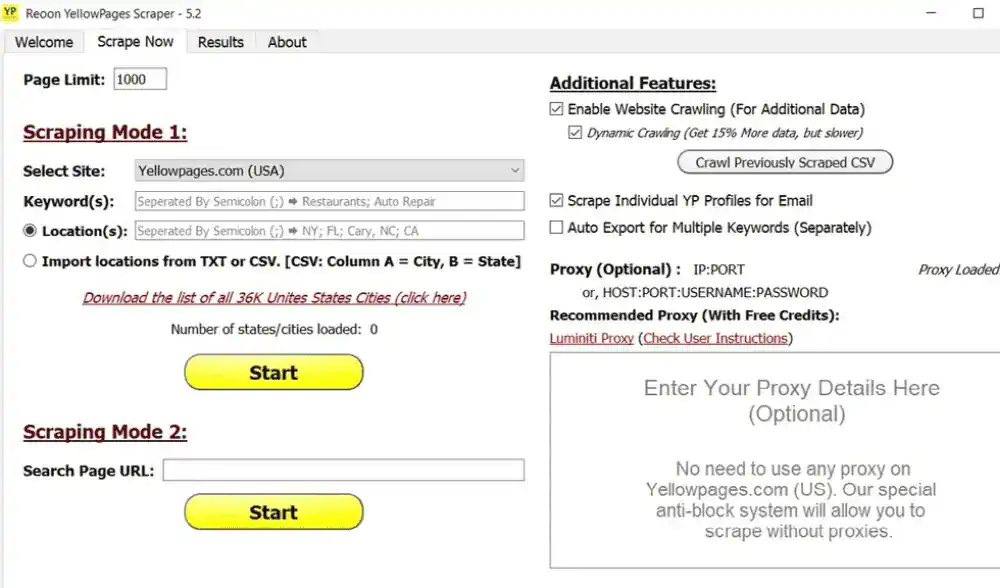Screen dimensions: 1000x588
Task: Click Start button under Scraping Mode 1
Action: pos(274,372)
